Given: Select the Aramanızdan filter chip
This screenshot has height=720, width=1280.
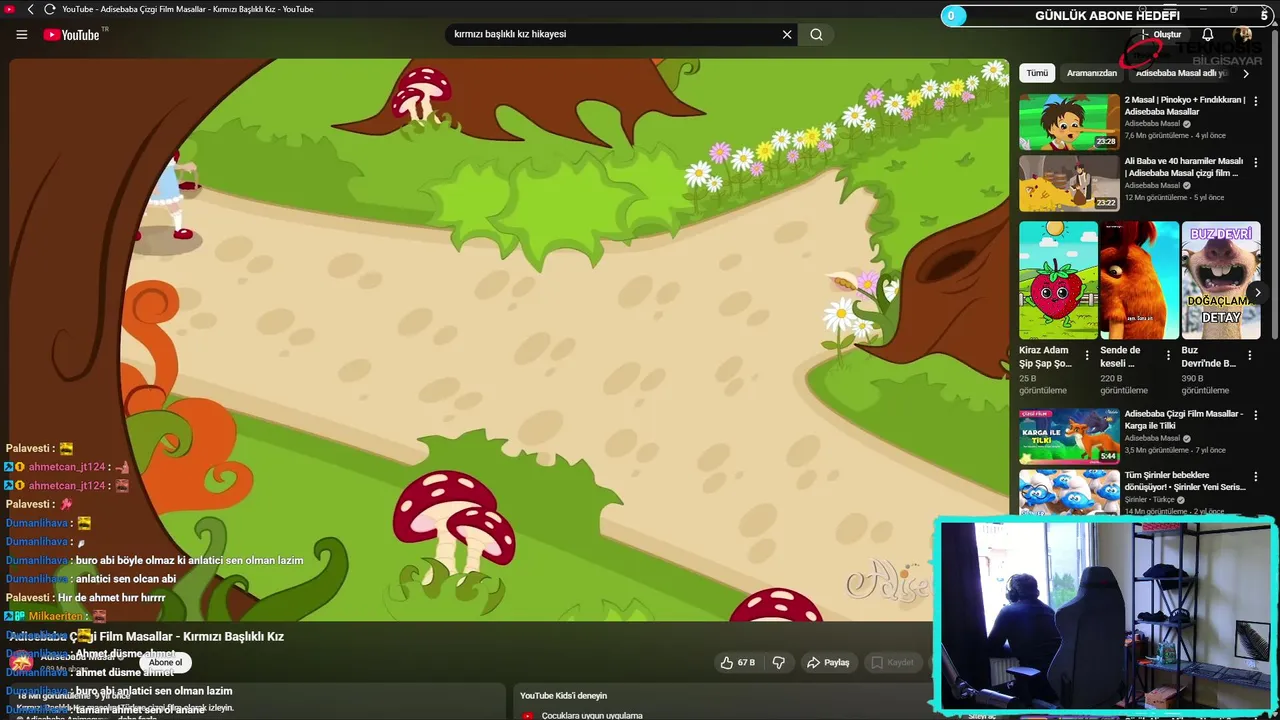Looking at the screenshot, I should (1091, 73).
